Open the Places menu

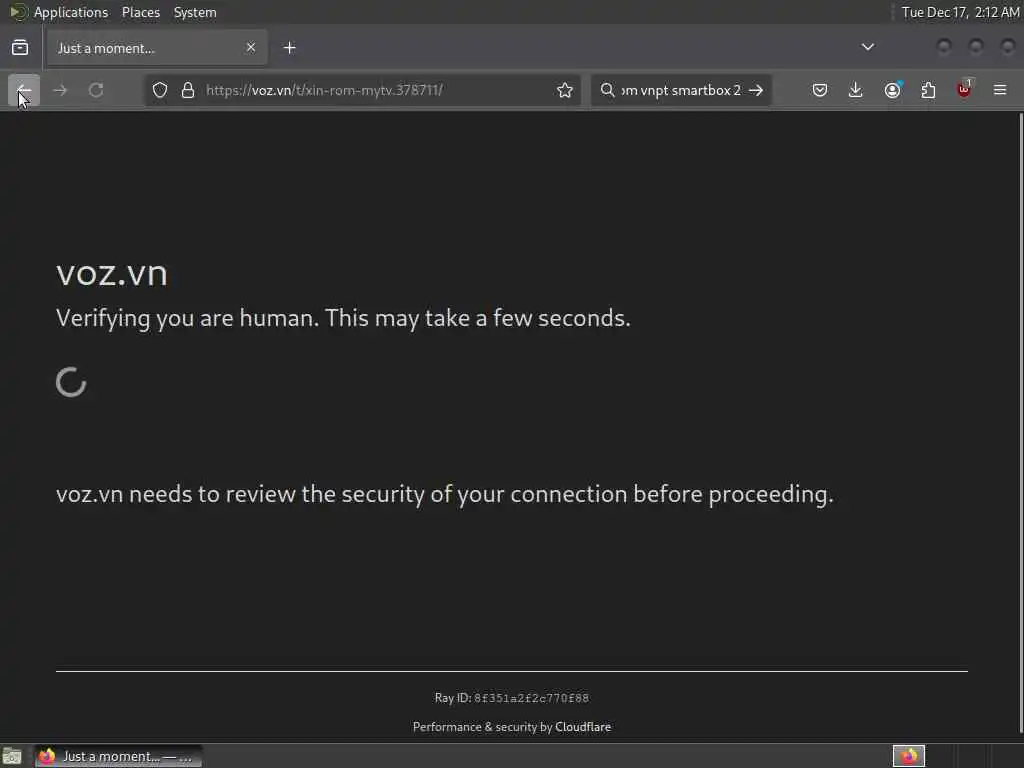pos(141,12)
